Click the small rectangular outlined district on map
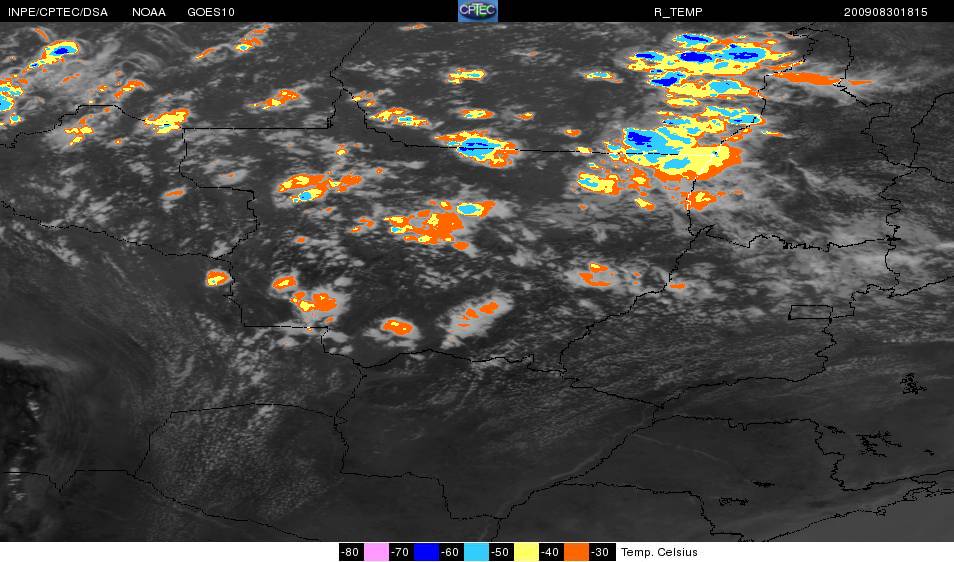 (810, 313)
